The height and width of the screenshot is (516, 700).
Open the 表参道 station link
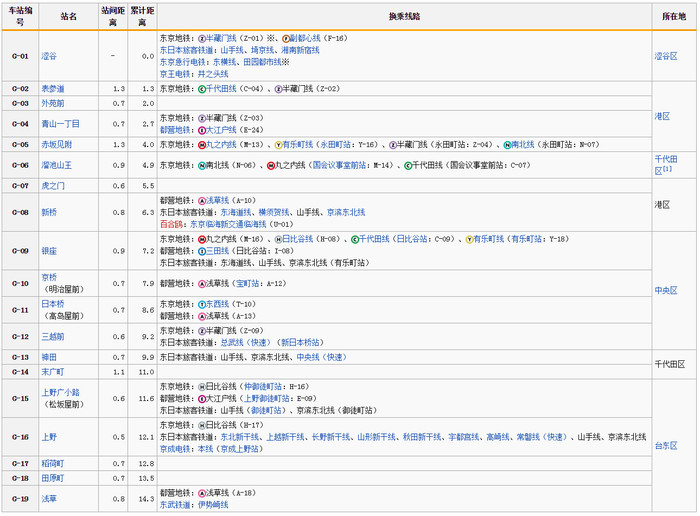click(53, 89)
